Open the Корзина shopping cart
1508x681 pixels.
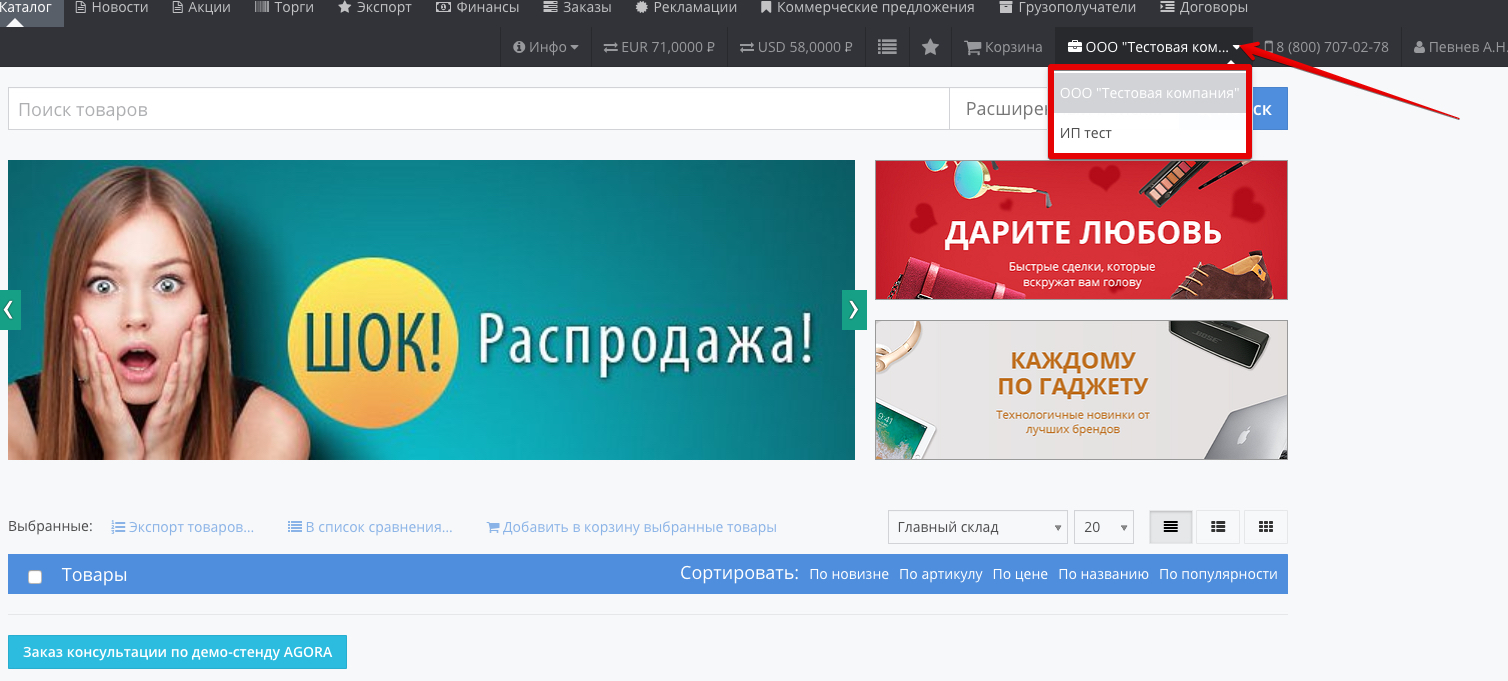tap(1003, 47)
